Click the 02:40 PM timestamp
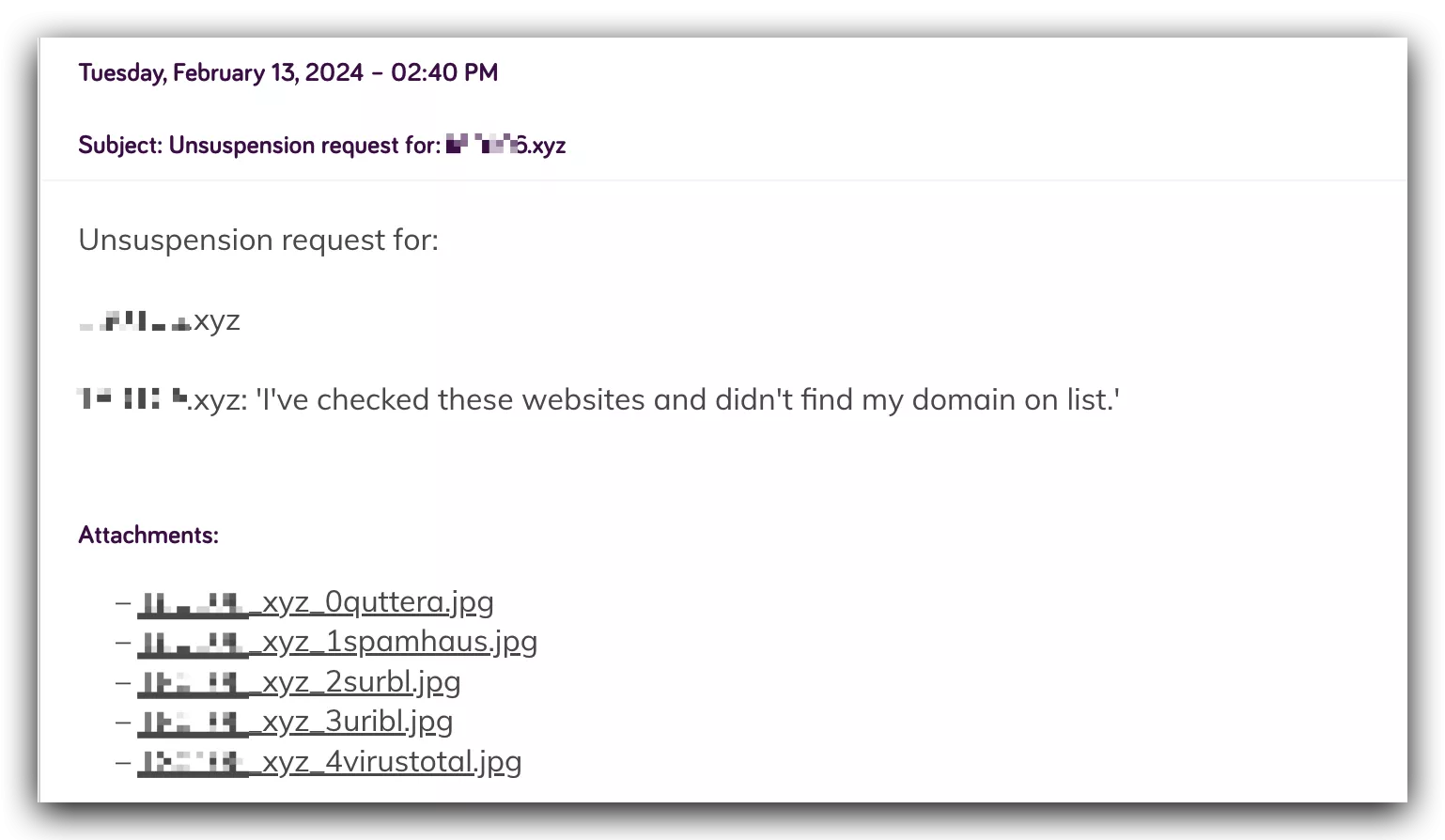This screenshot has width=1445, height=840. (444, 73)
